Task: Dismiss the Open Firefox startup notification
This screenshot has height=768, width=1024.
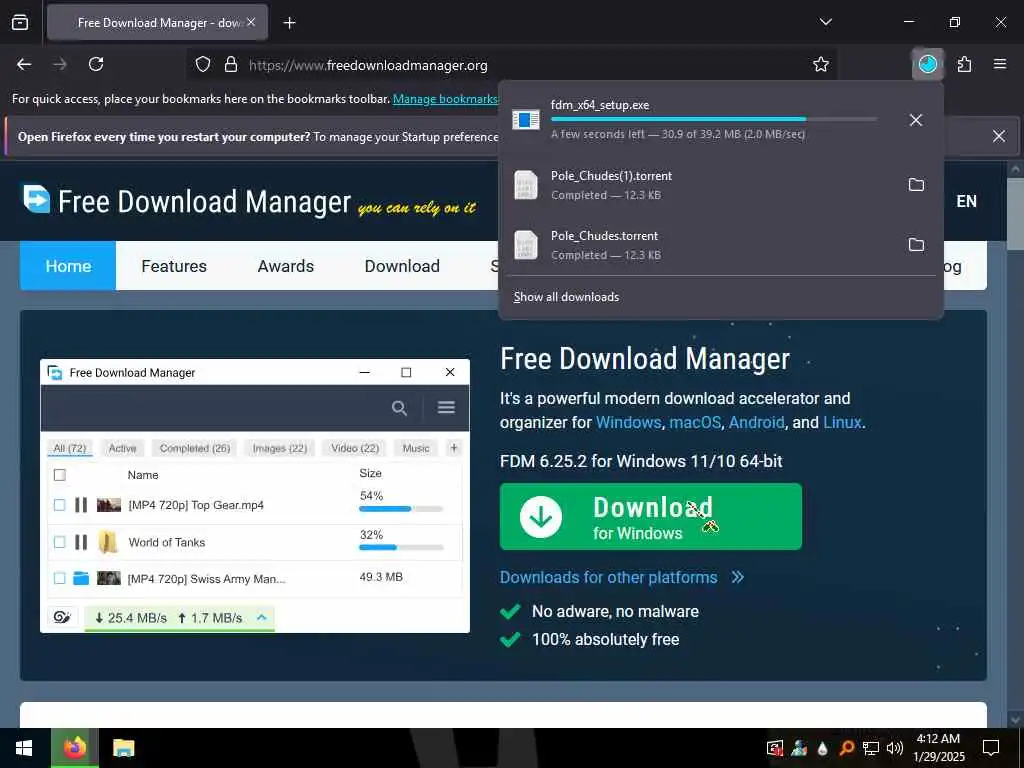Action: pyautogui.click(x=999, y=136)
